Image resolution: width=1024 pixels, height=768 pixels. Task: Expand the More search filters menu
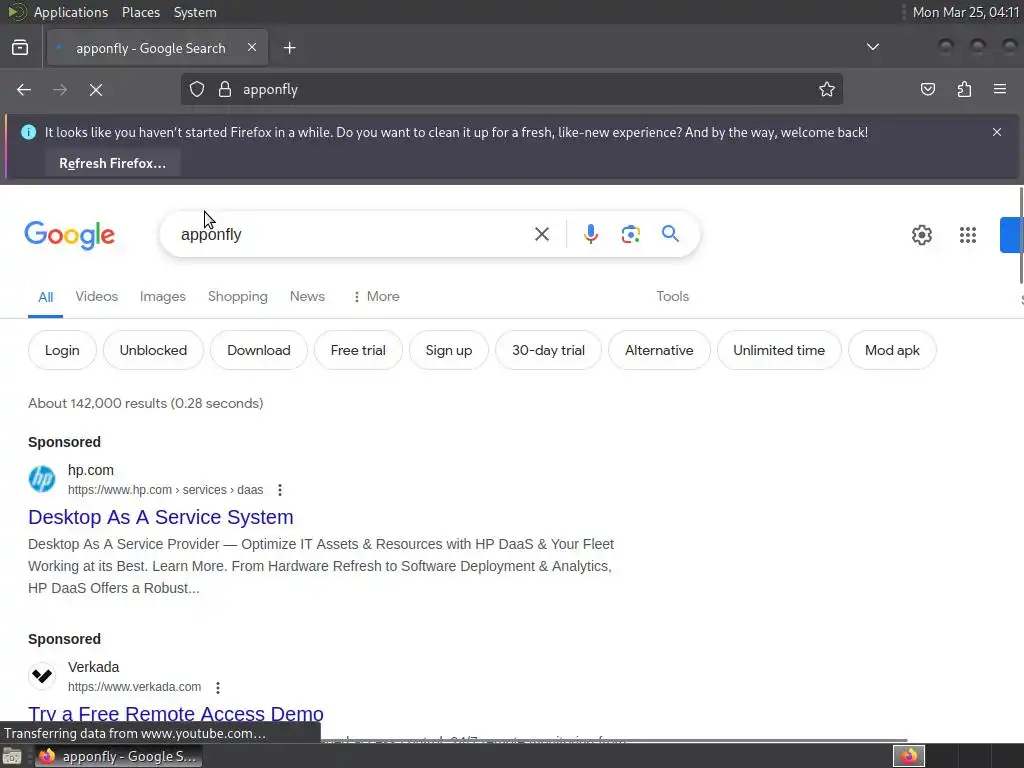pos(376,296)
